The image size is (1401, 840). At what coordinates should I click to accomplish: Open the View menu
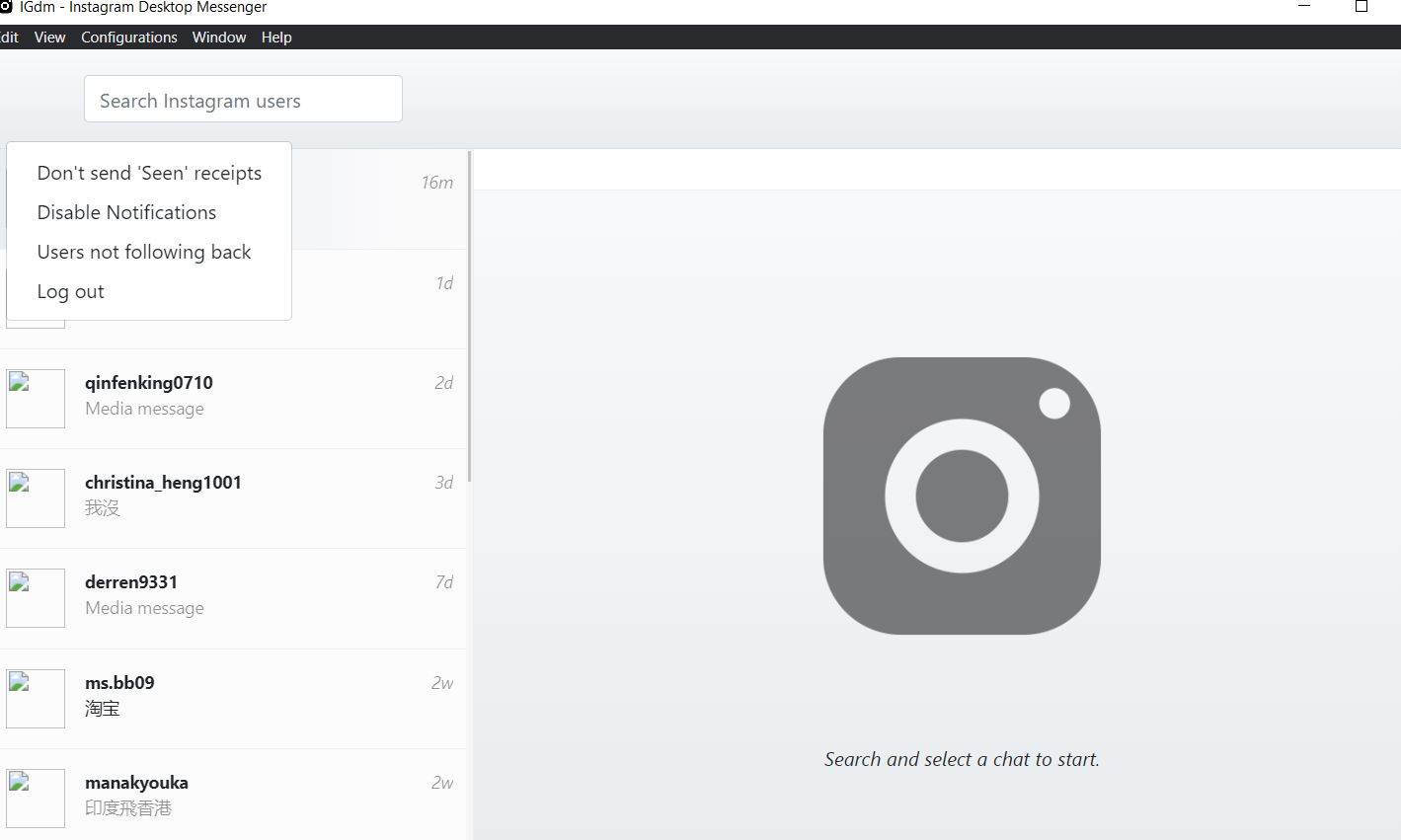pyautogui.click(x=49, y=38)
